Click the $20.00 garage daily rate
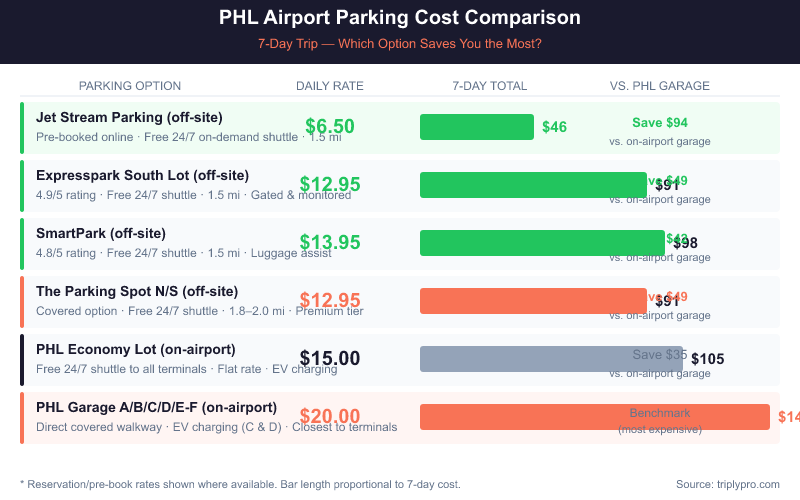The width and height of the screenshot is (800, 500). [330, 417]
